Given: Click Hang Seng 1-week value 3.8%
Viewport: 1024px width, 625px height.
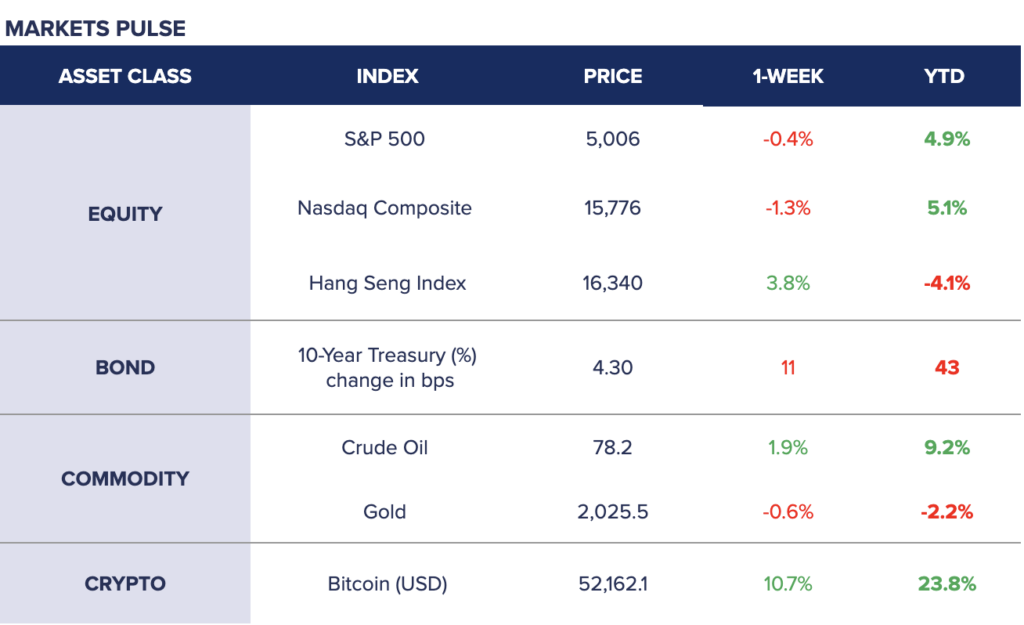Looking at the screenshot, I should (x=788, y=283).
